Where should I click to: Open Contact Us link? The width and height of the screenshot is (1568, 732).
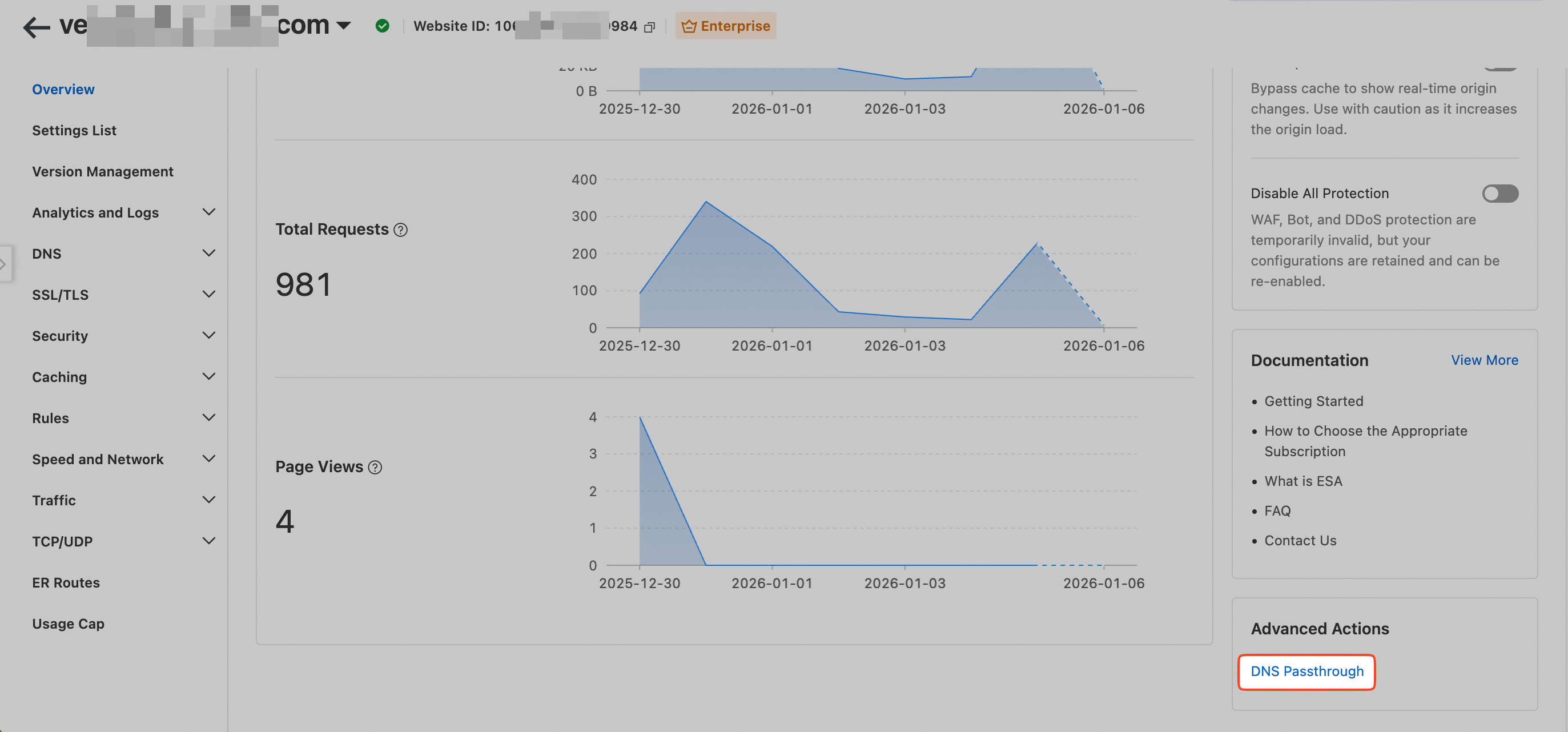[x=1300, y=540]
